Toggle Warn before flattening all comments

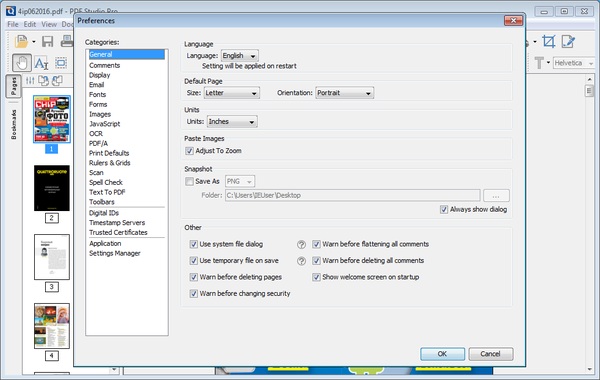pyautogui.click(x=316, y=244)
